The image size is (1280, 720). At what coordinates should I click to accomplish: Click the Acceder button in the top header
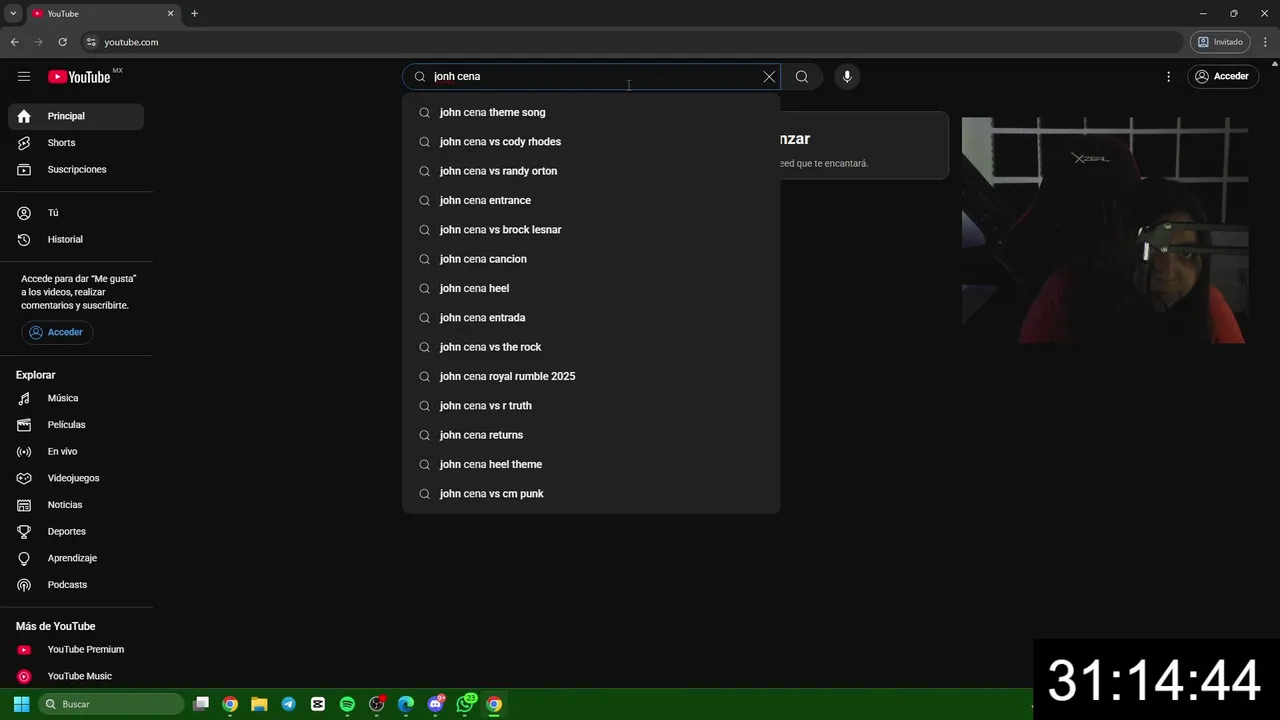(1222, 77)
